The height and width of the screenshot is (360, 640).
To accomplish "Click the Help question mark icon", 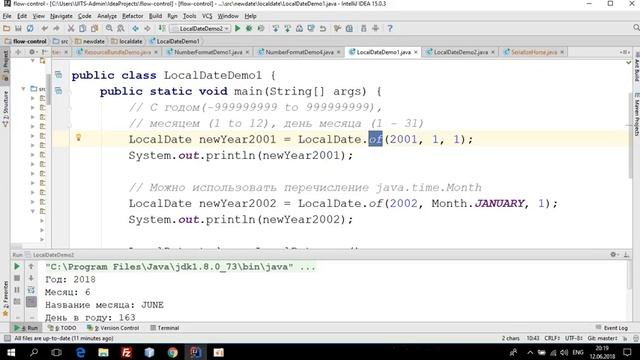I will click(390, 29).
